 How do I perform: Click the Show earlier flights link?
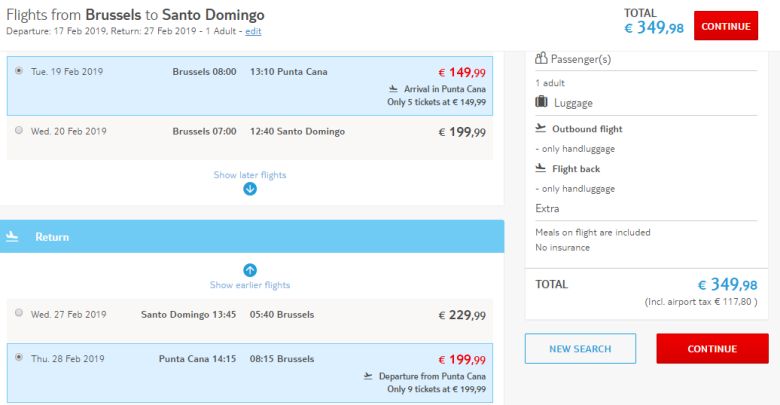(250, 285)
